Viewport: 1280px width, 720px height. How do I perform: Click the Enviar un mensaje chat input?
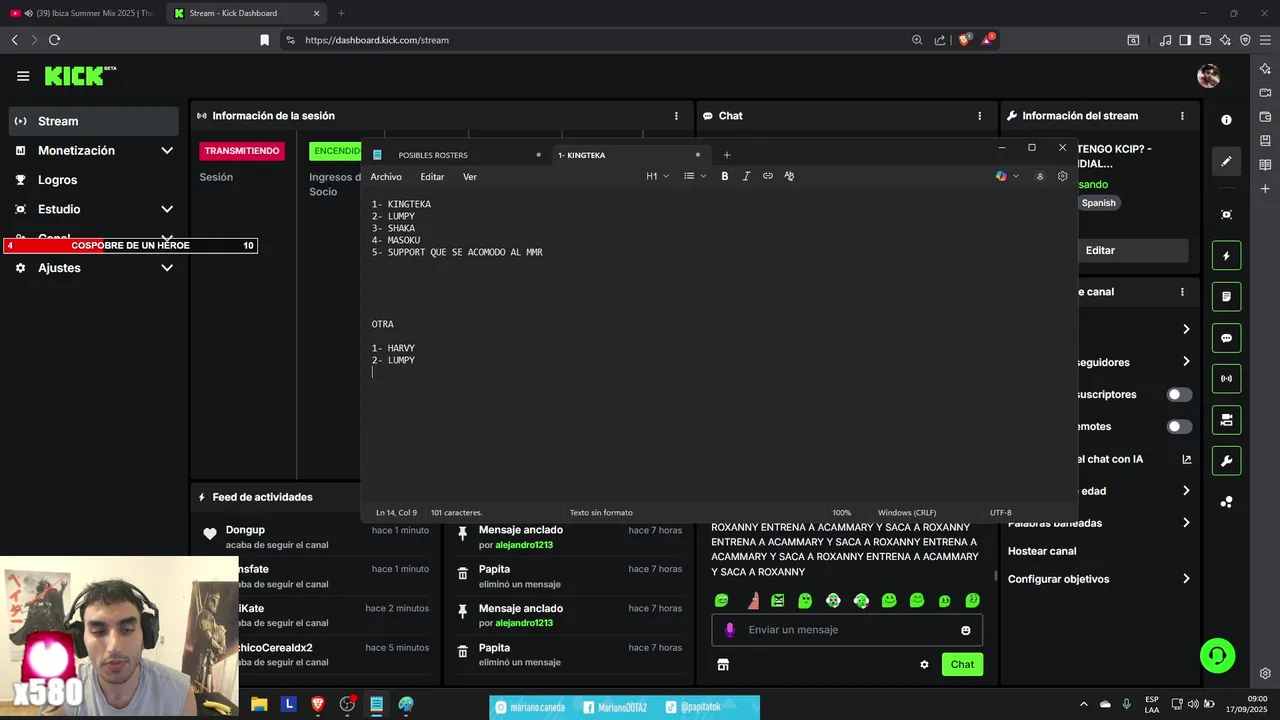(847, 630)
